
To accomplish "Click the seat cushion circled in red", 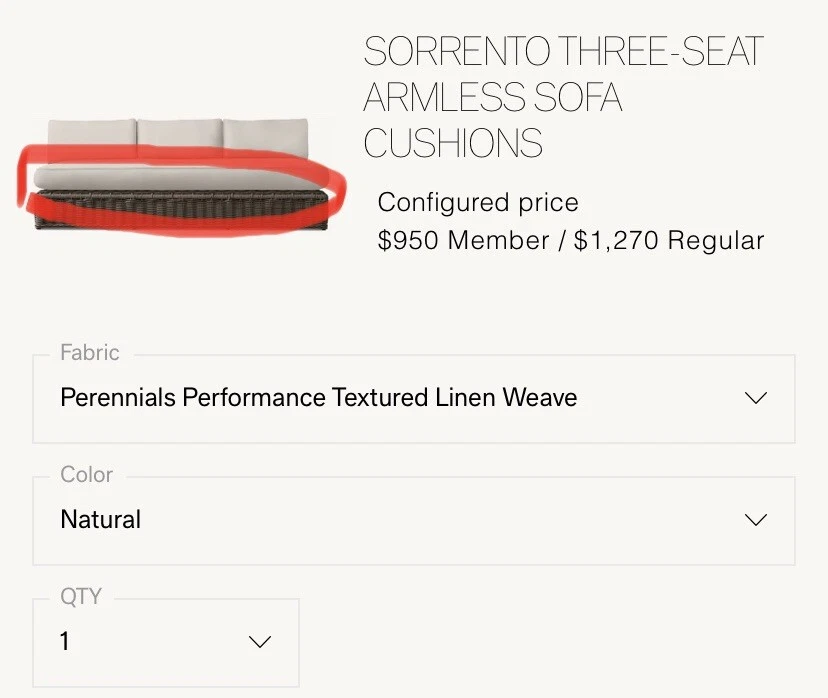I will click(x=180, y=178).
